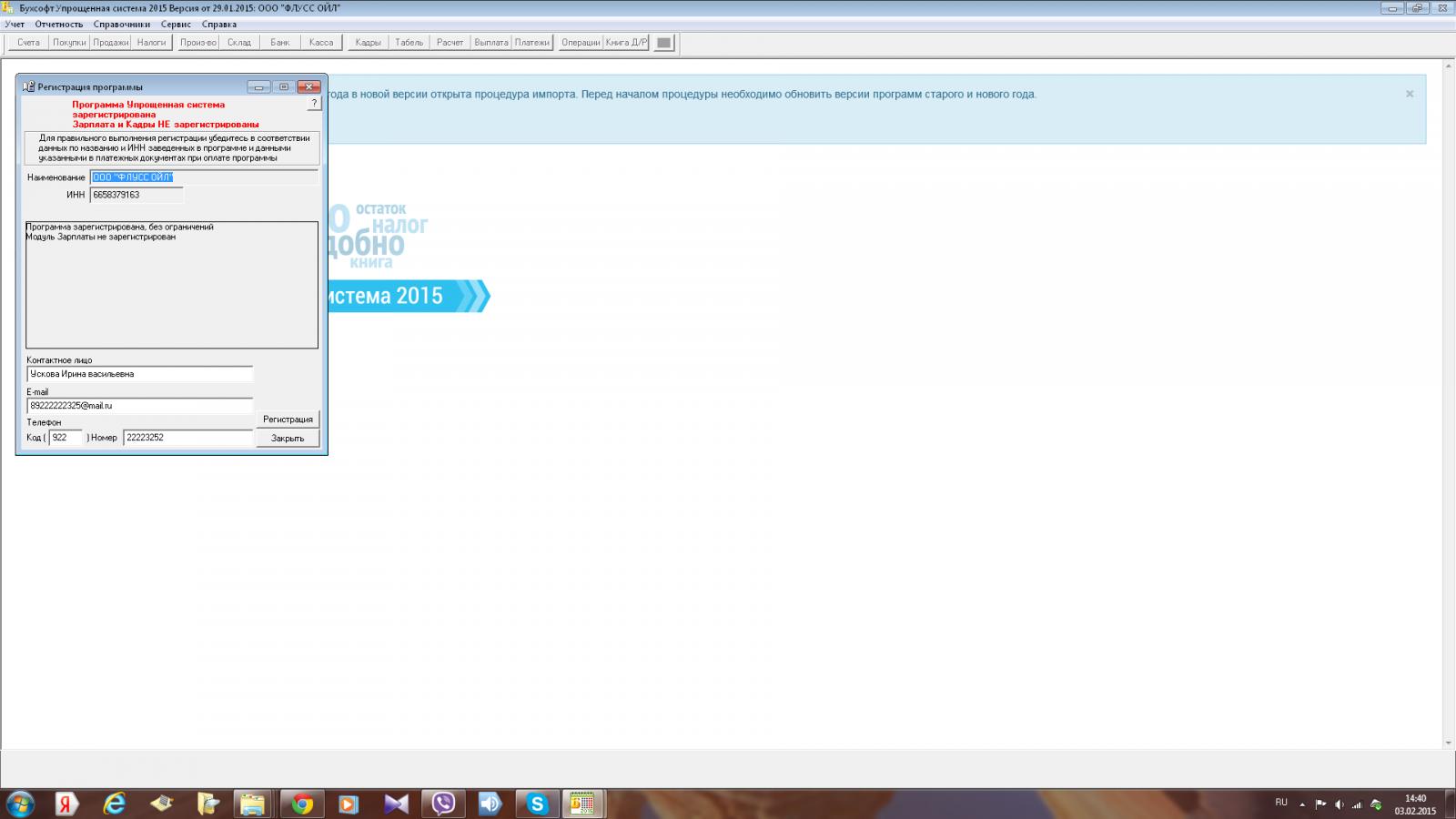This screenshot has height=819, width=1456.
Task: Click the volume icon in system tray
Action: pyautogui.click(x=1339, y=804)
